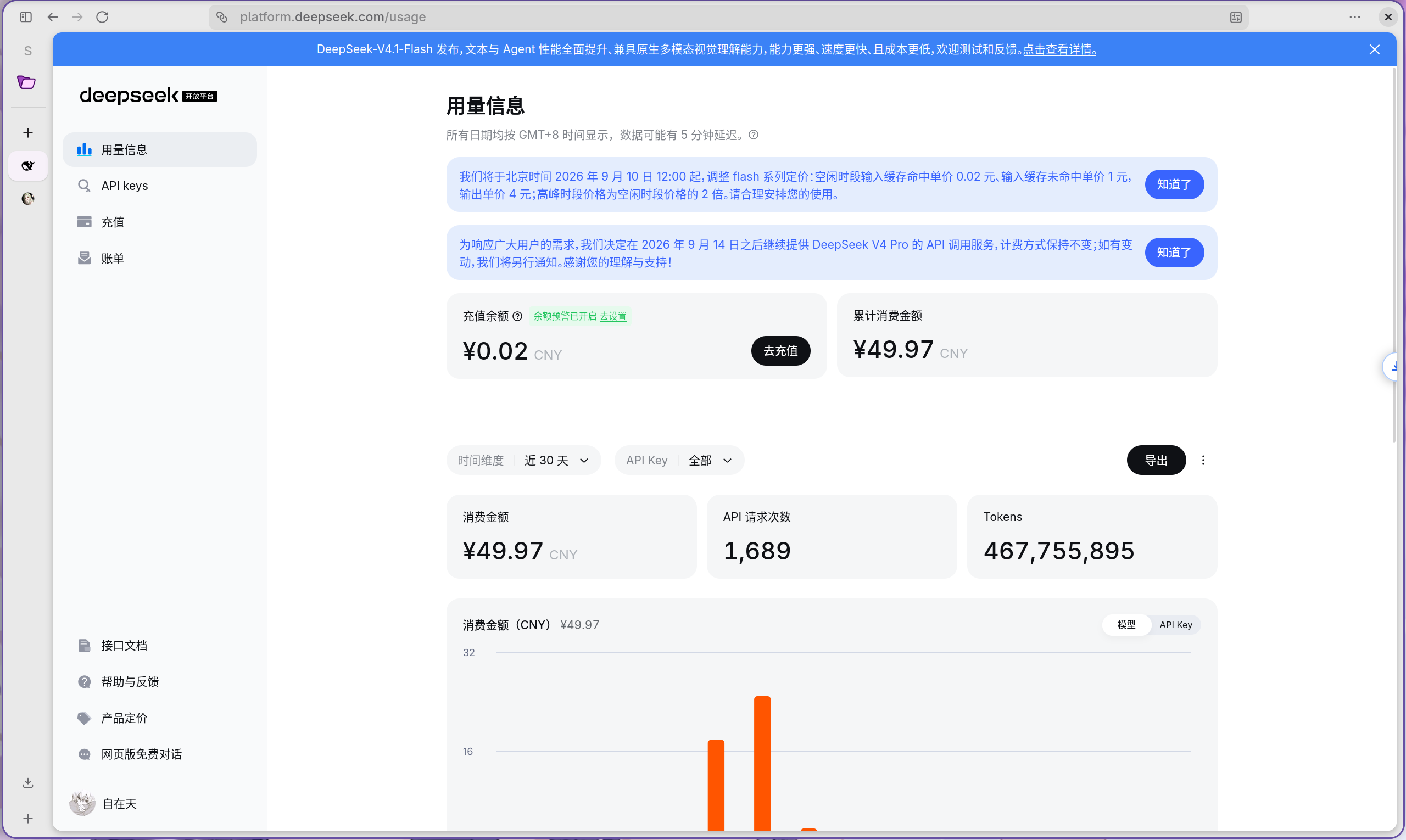Switch chart view to 模型
1406x840 pixels.
(x=1126, y=624)
